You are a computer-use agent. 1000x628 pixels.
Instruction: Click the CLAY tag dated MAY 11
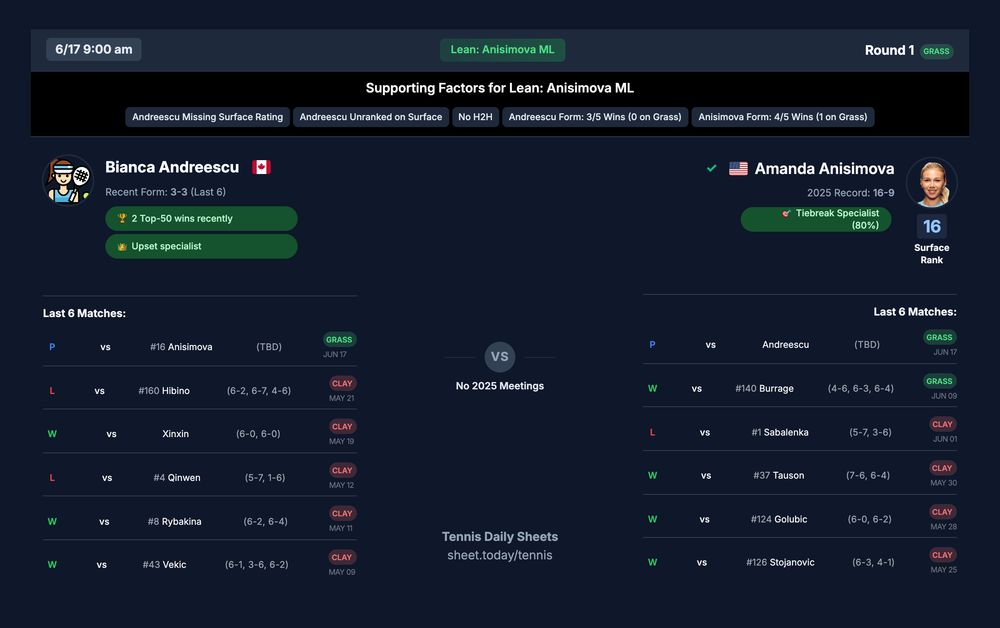pos(342,513)
